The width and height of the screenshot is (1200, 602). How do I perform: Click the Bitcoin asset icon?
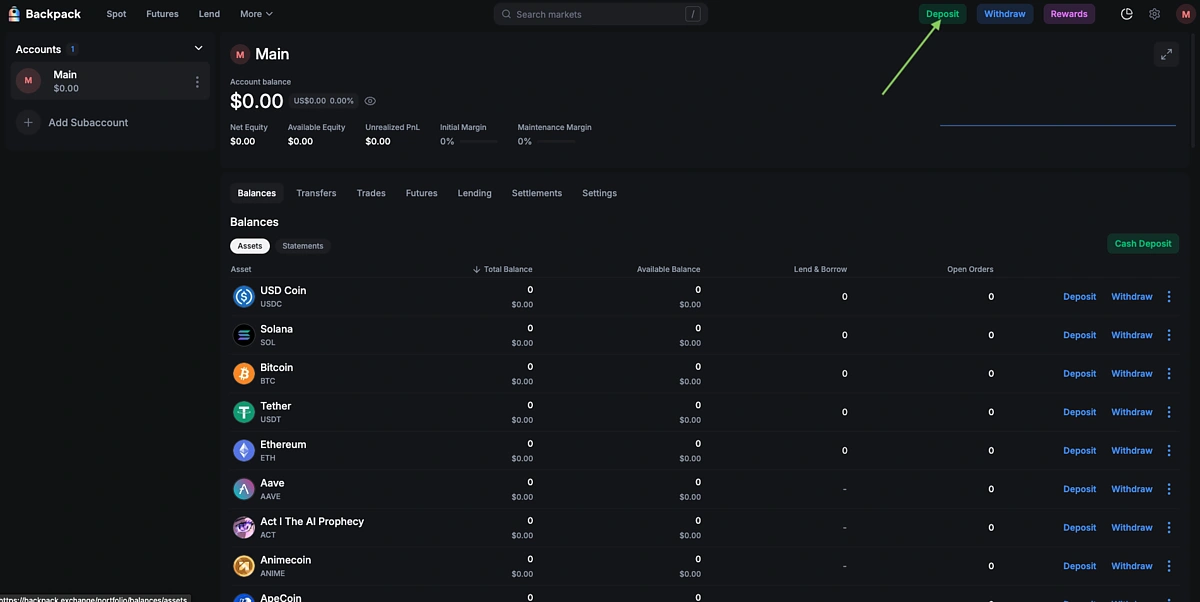coord(244,373)
